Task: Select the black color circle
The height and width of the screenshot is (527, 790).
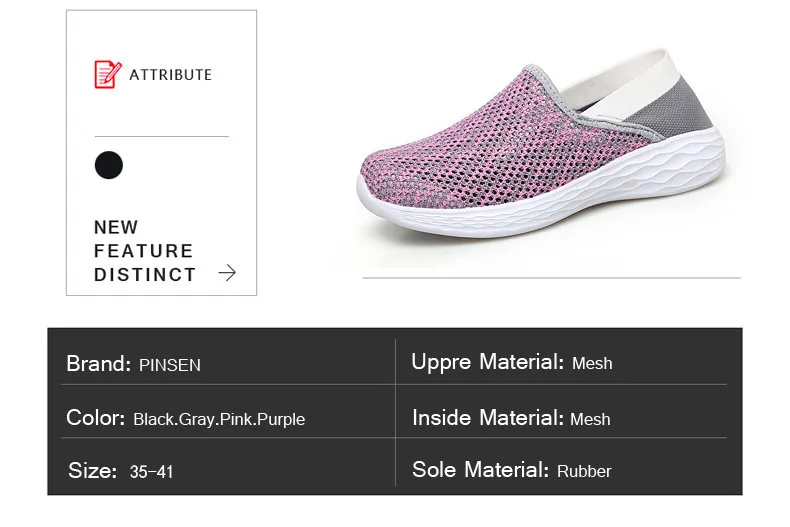Action: click(x=109, y=165)
